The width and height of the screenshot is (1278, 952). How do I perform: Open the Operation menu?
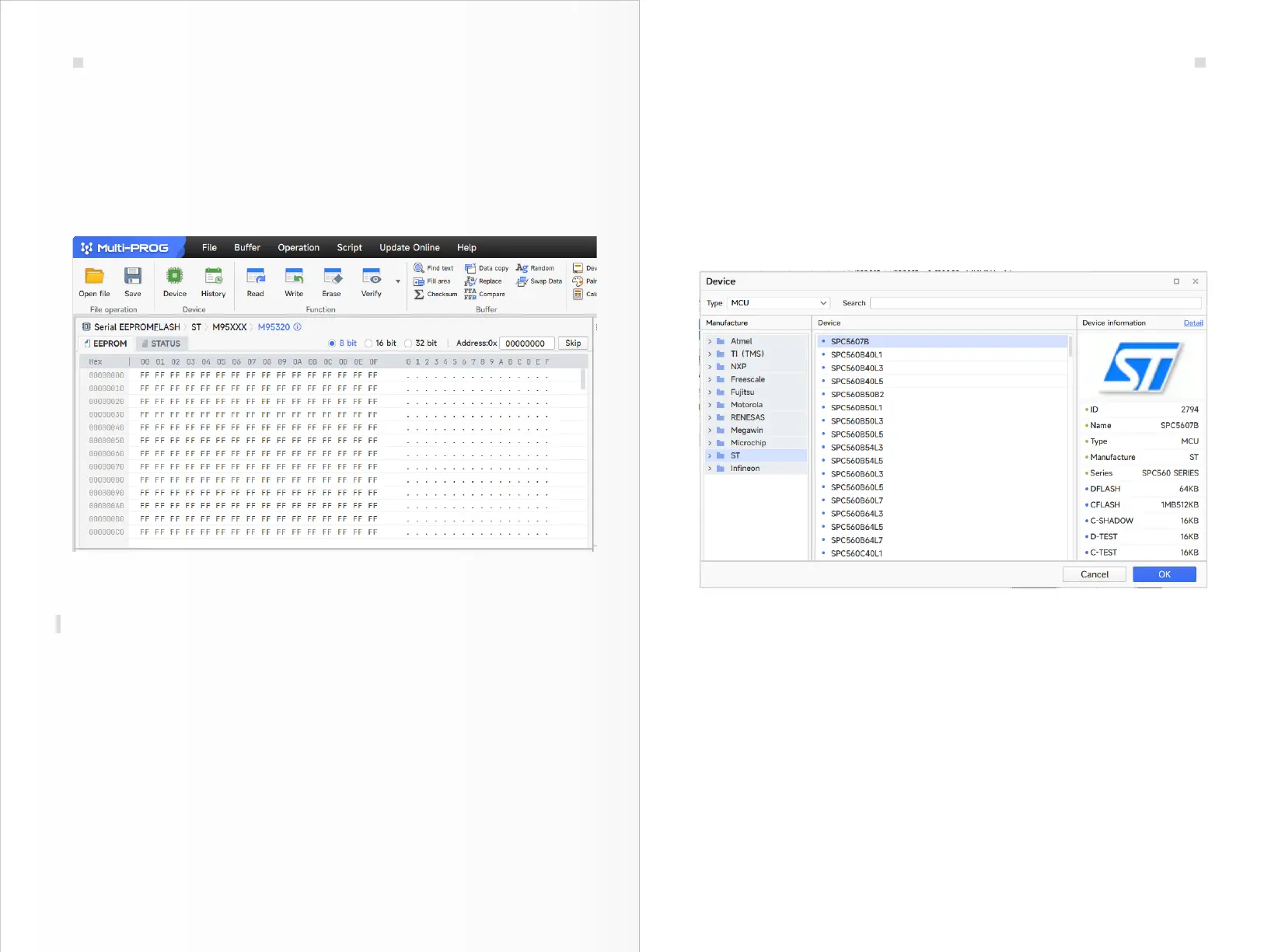(x=299, y=248)
